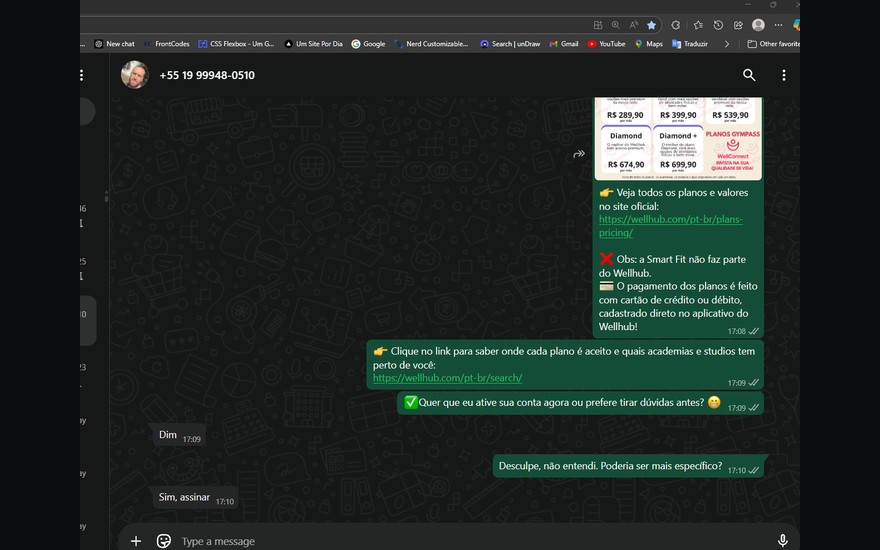Screen dimensions: 880x550
Task: Click the left sidebar three-dot menu
Action: point(82,75)
